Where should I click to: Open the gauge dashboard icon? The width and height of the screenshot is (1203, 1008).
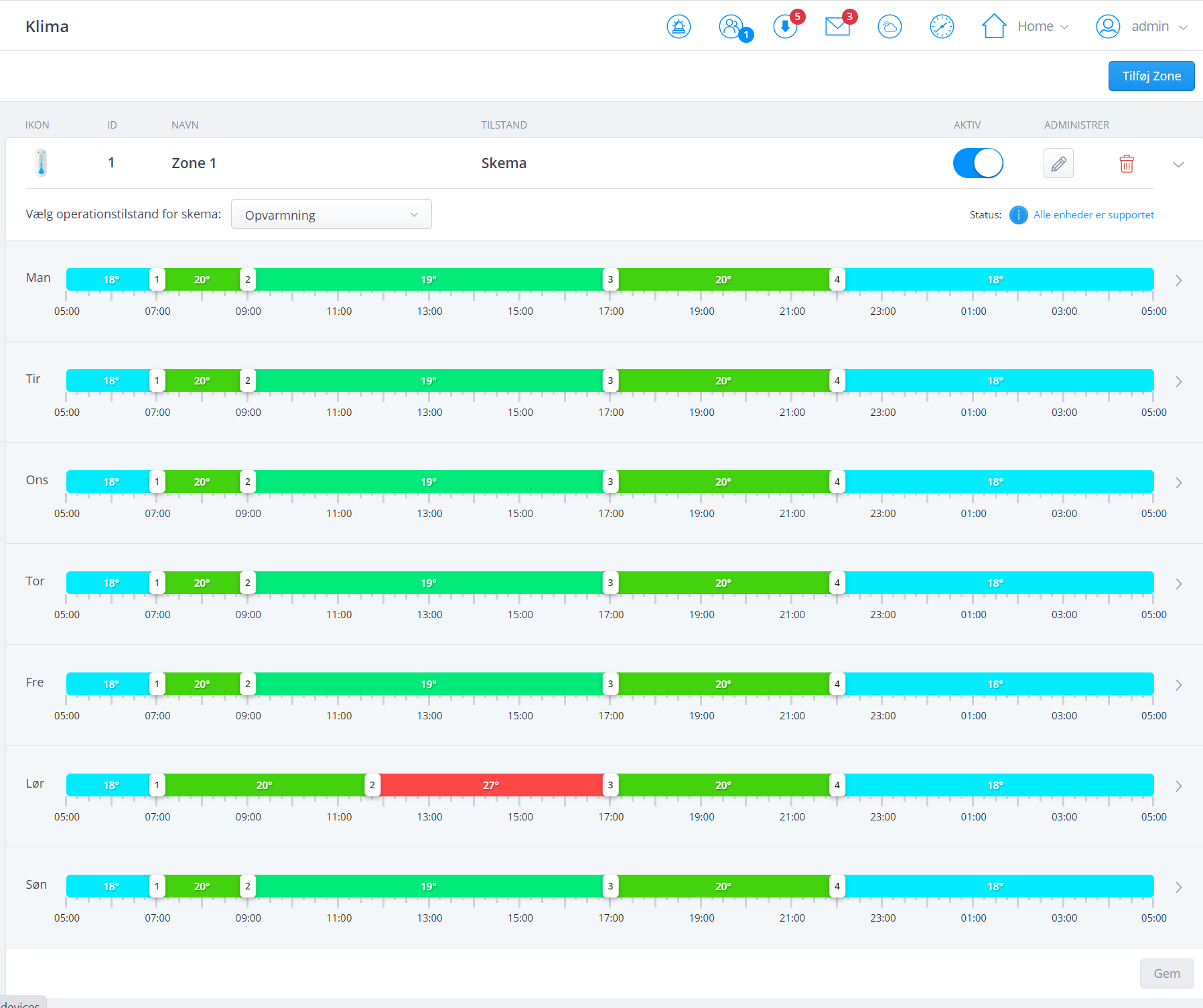942,27
